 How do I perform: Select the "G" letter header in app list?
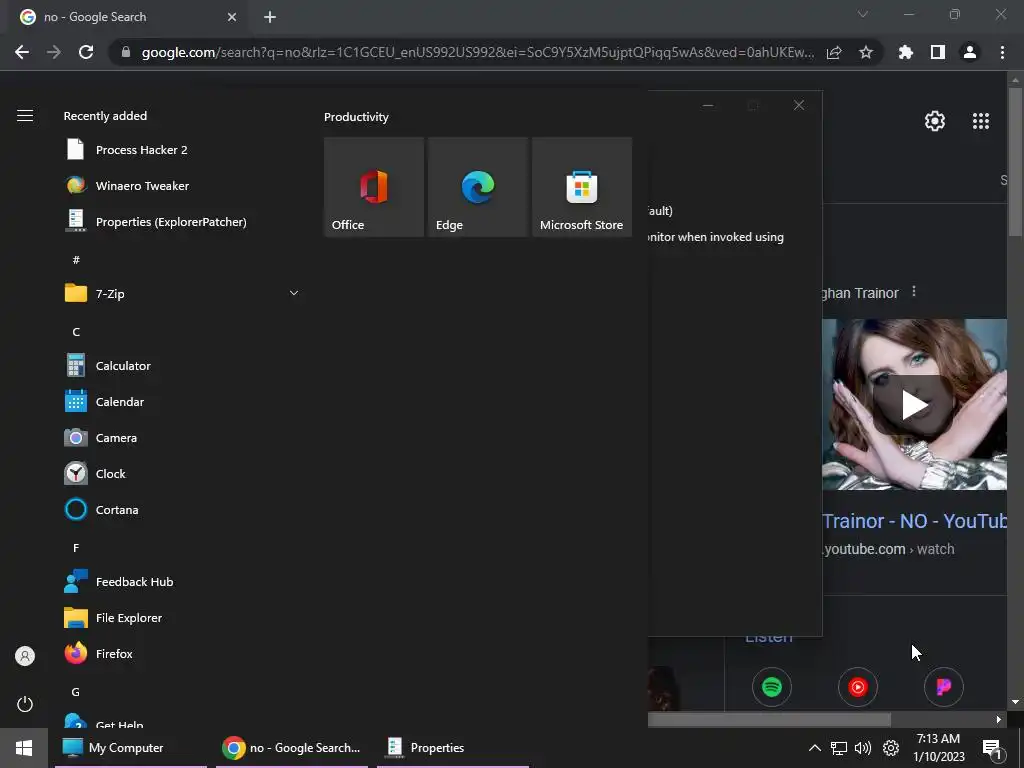(x=76, y=692)
